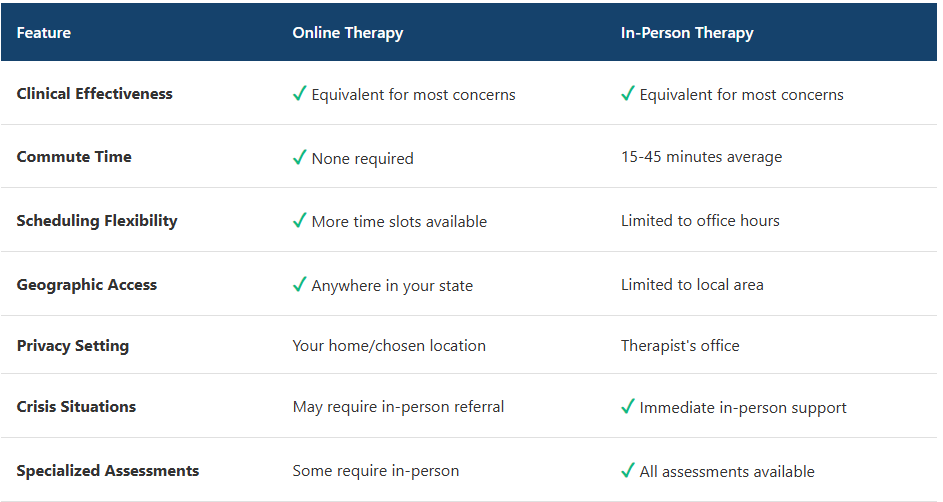943x502 pixels.
Task: Click the 15-45 minutes average cell
Action: pyautogui.click(x=701, y=156)
